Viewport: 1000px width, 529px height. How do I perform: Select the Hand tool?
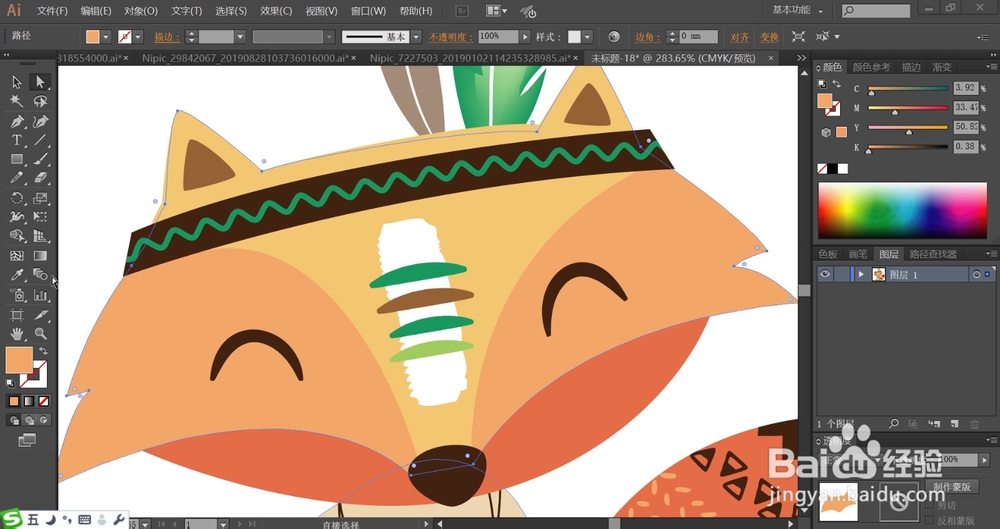point(17,334)
